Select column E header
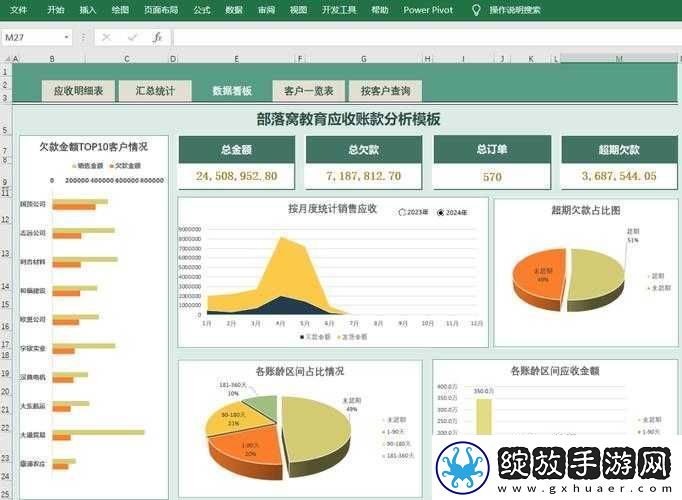 point(236,59)
